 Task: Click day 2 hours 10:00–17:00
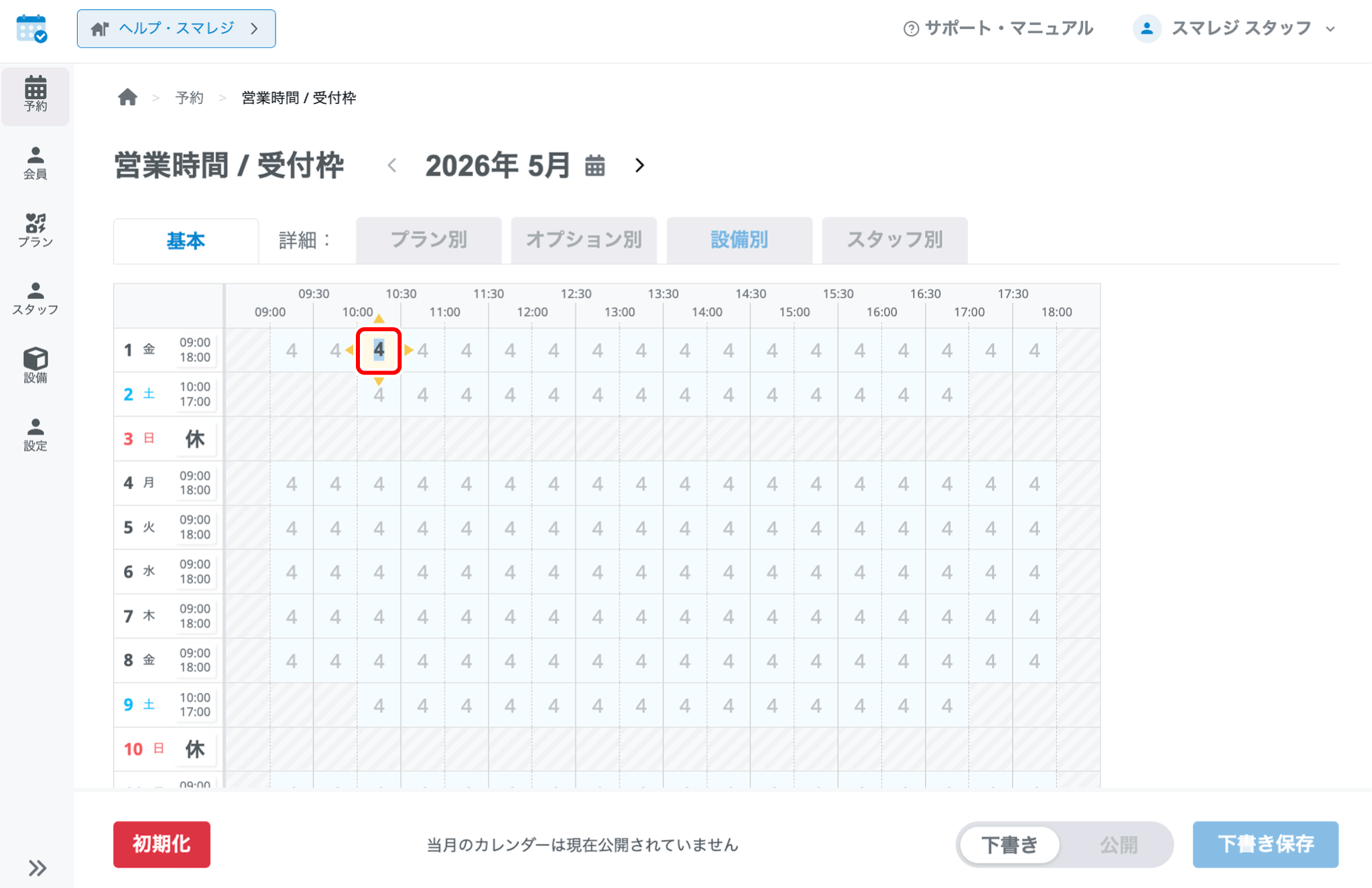click(x=194, y=394)
